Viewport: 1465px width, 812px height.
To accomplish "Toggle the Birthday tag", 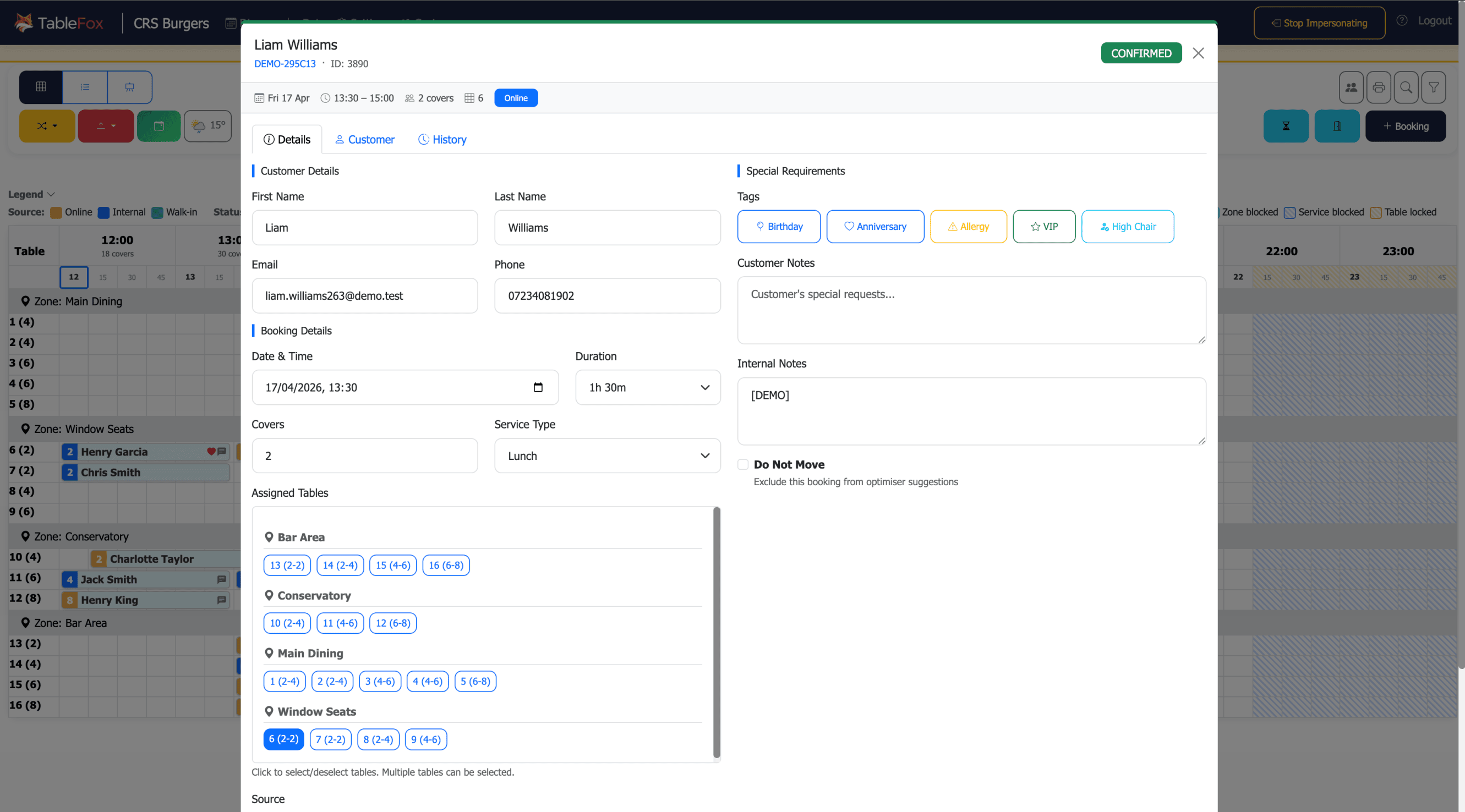I will point(779,226).
